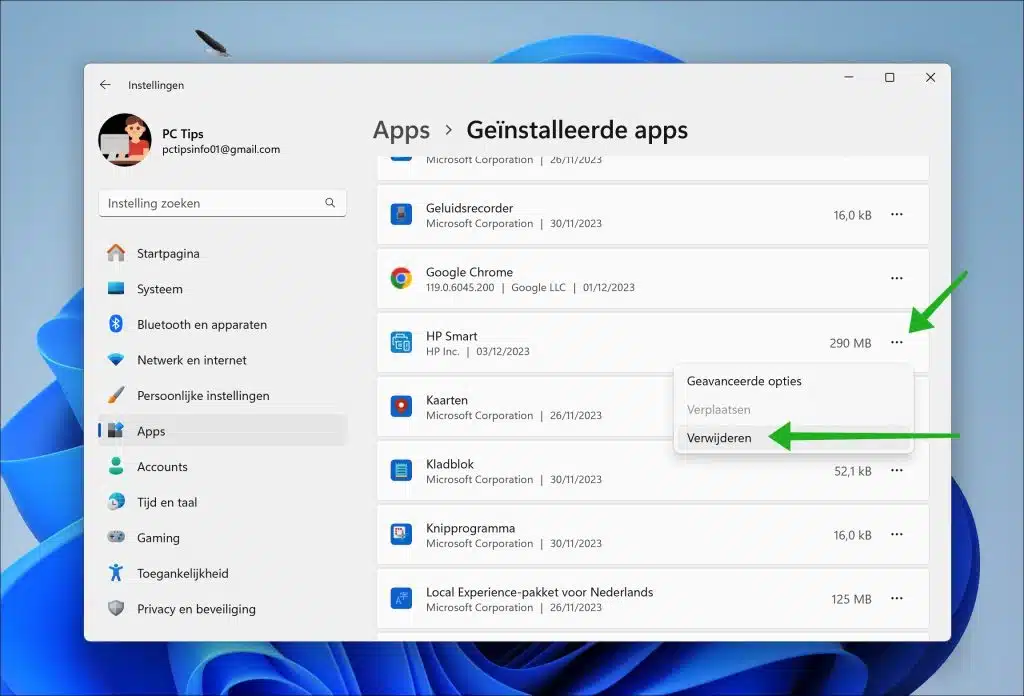1024x696 pixels.
Task: Open the HP Smart more options menu
Action: coord(896,342)
